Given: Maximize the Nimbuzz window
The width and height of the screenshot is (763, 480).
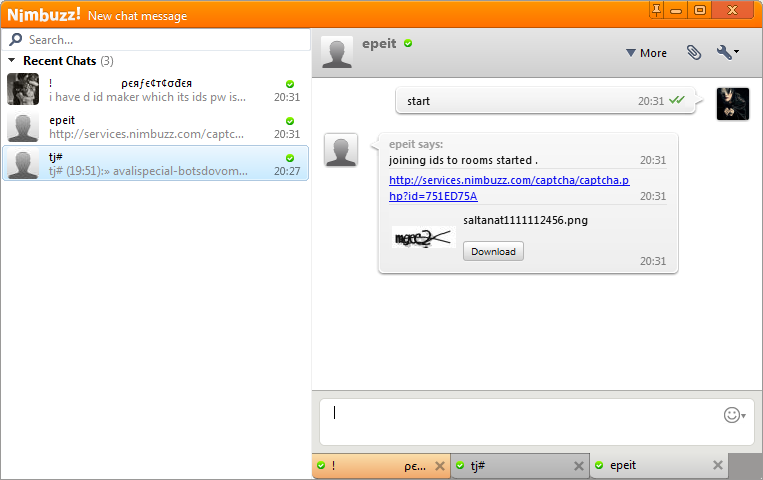Looking at the screenshot, I should 700,10.
